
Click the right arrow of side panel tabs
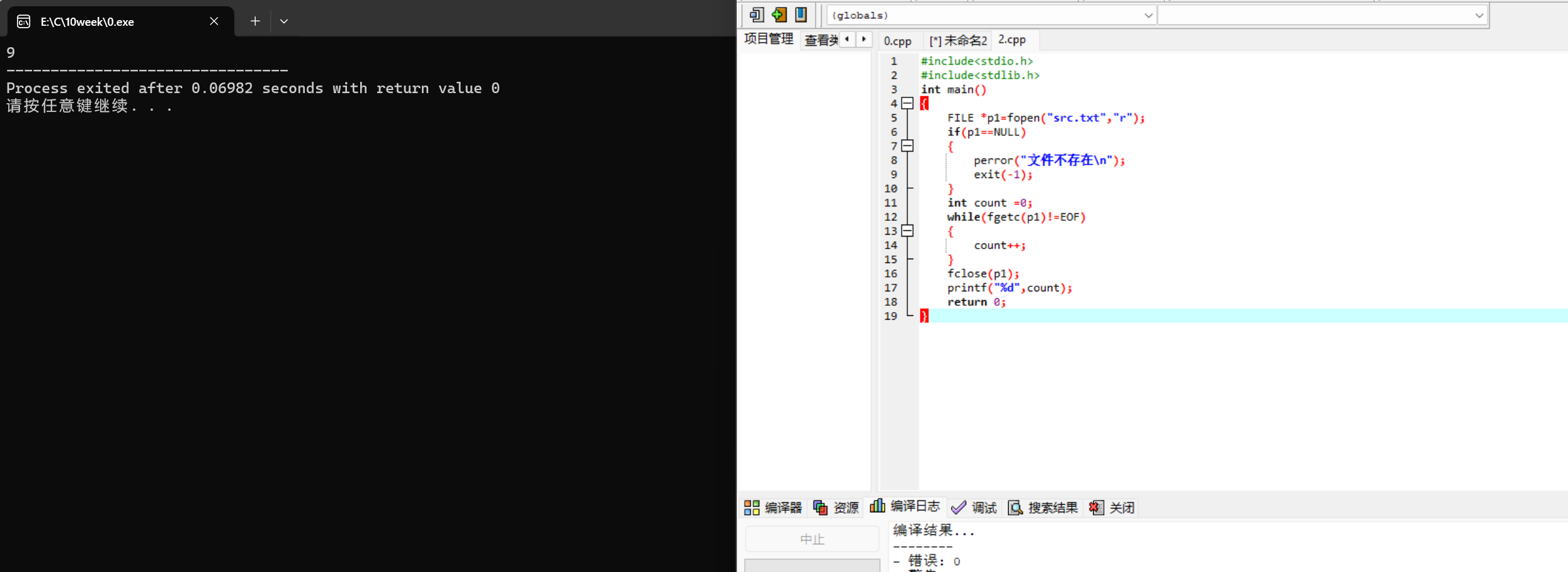[864, 39]
